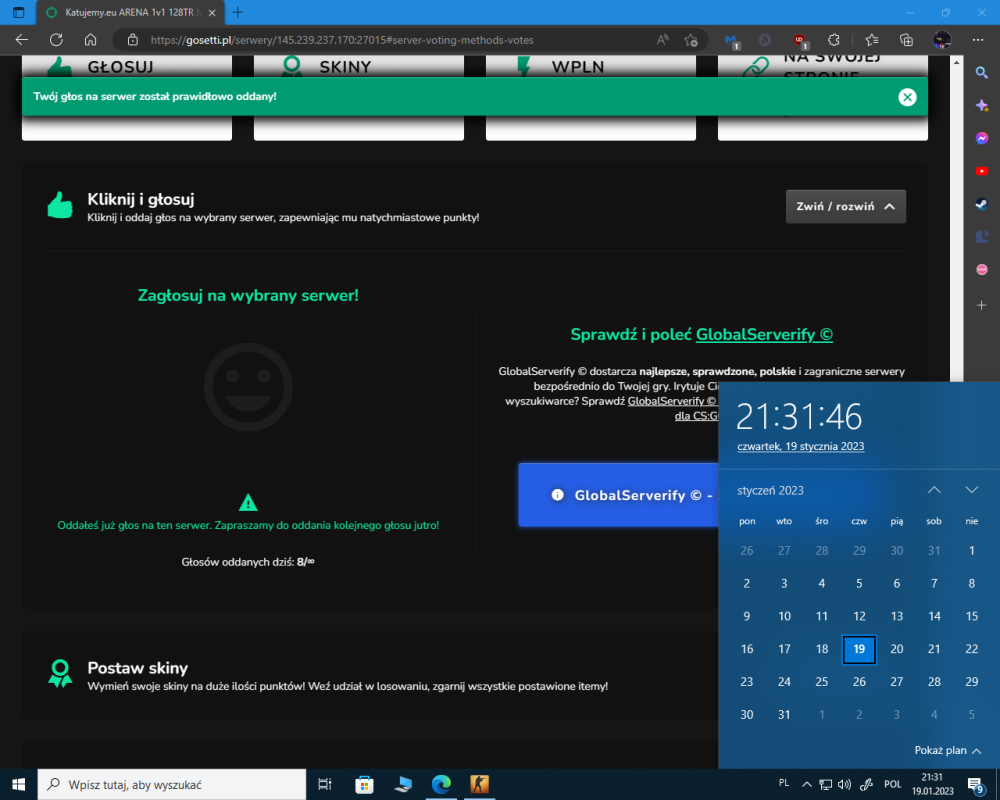This screenshot has width=1000, height=800.
Task: Click the POL keyboard language indicator
Action: tap(892, 784)
